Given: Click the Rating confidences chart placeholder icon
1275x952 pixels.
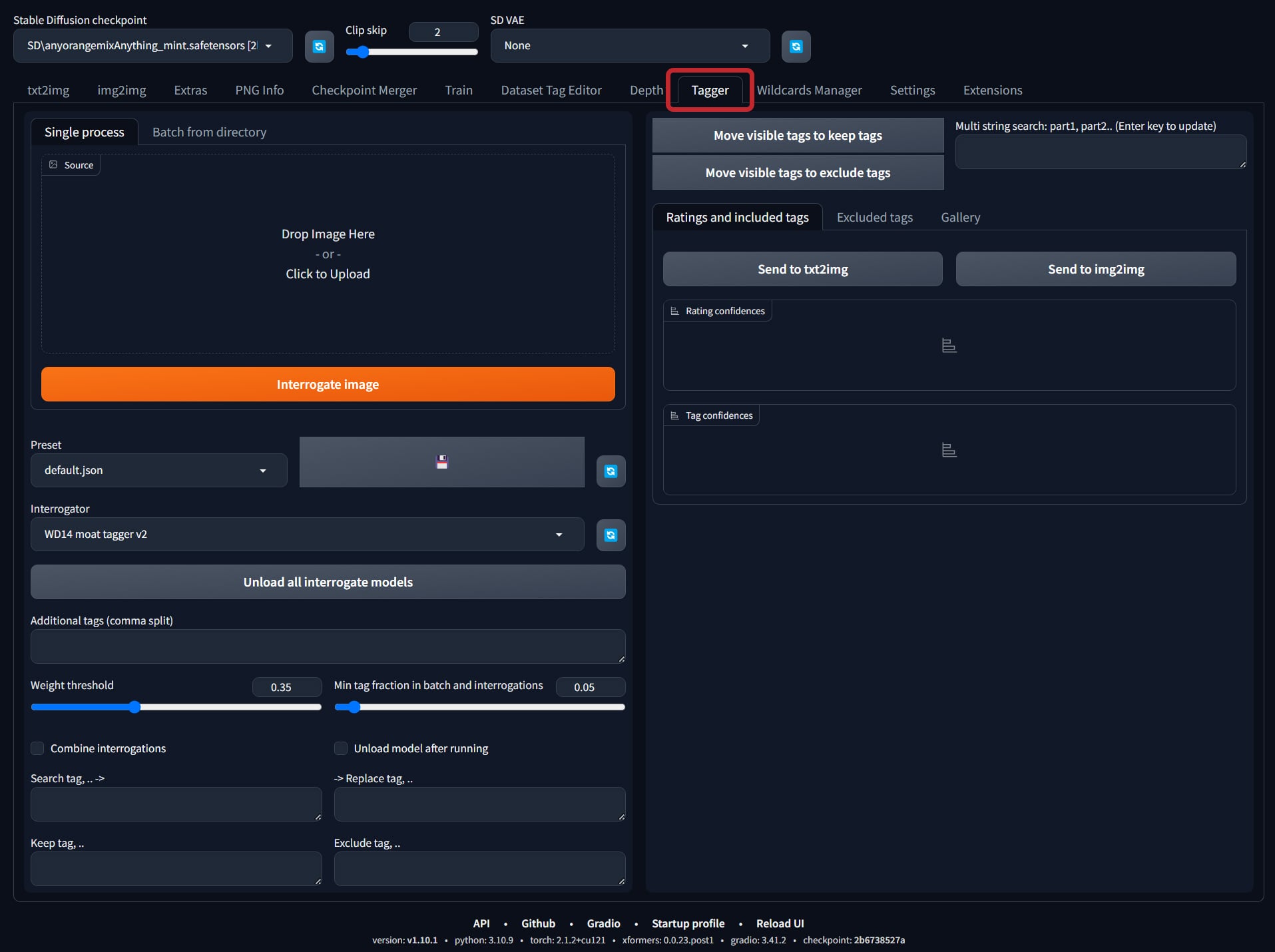Looking at the screenshot, I should pos(949,346).
